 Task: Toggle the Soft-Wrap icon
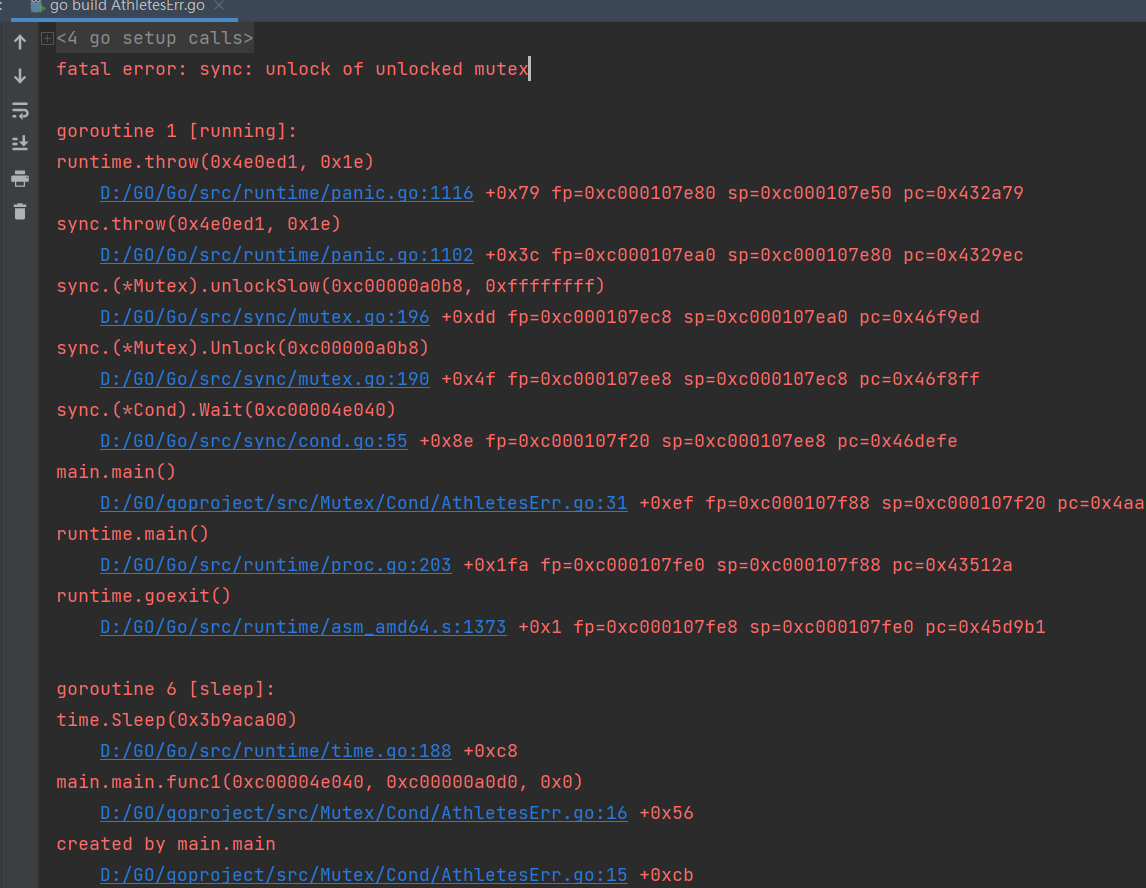pyautogui.click(x=20, y=110)
